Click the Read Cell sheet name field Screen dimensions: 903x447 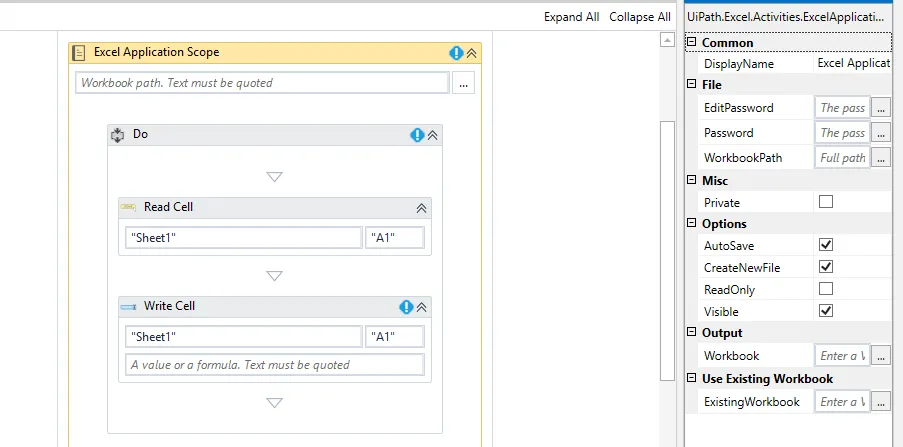[x=244, y=238]
